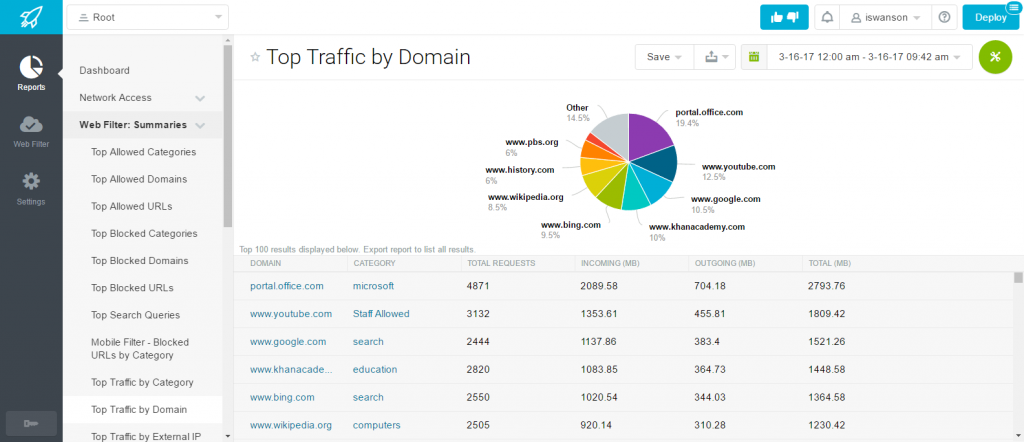
Task: Click the www.wikipedia.org domain link
Action: [x=291, y=425]
